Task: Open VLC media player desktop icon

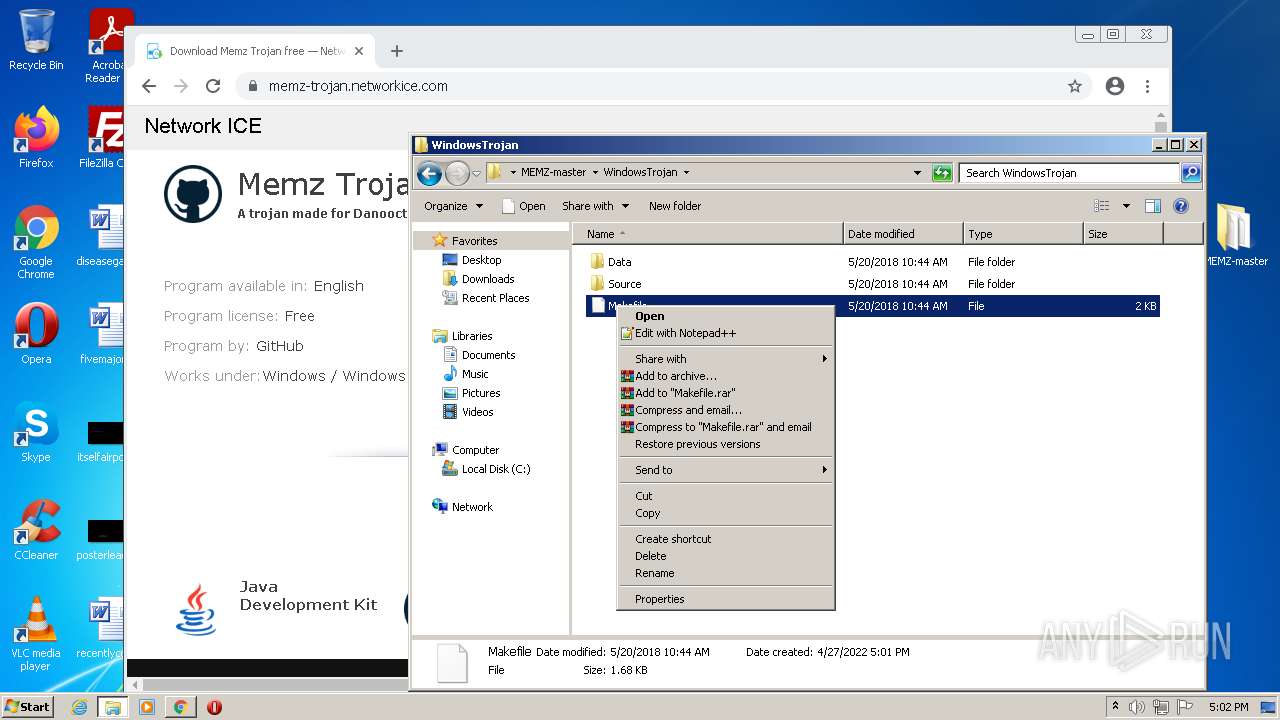Action: pos(36,634)
